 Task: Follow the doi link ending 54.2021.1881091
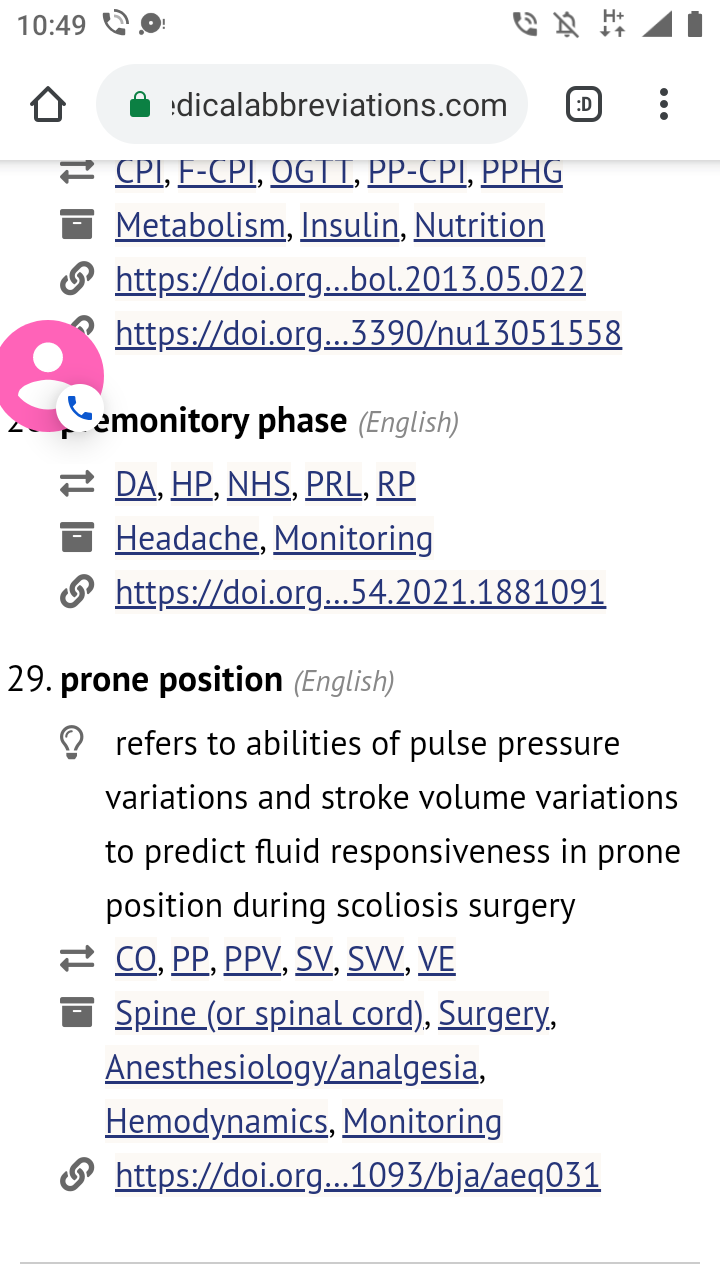pos(360,592)
